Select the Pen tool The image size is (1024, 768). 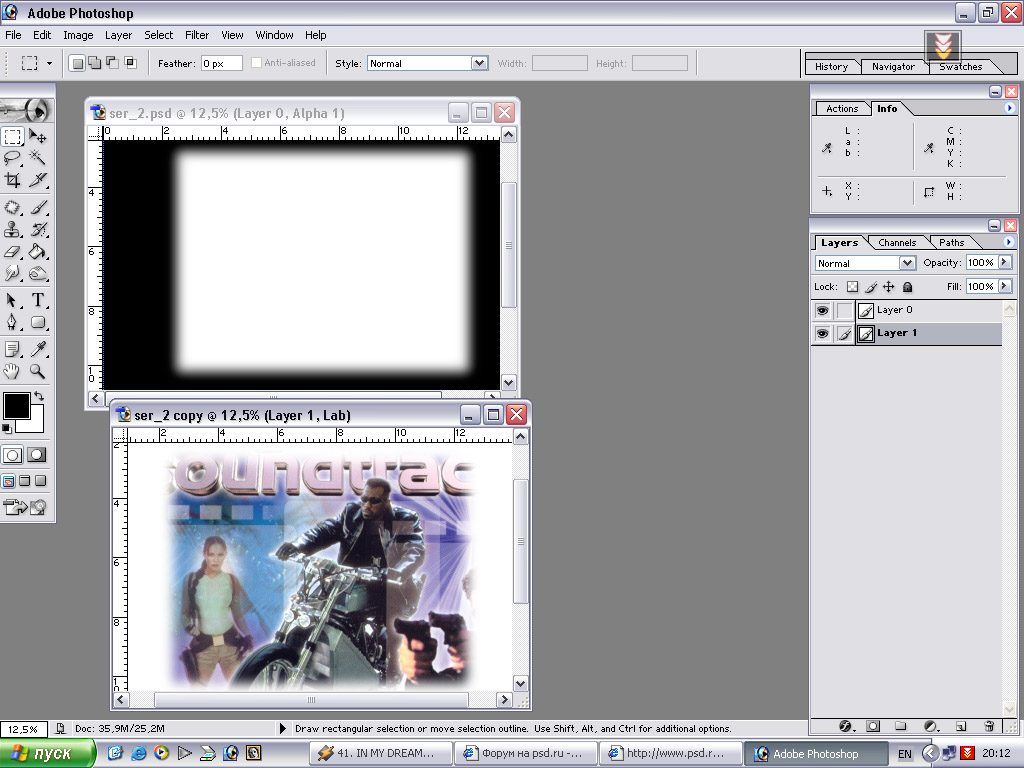coord(12,322)
